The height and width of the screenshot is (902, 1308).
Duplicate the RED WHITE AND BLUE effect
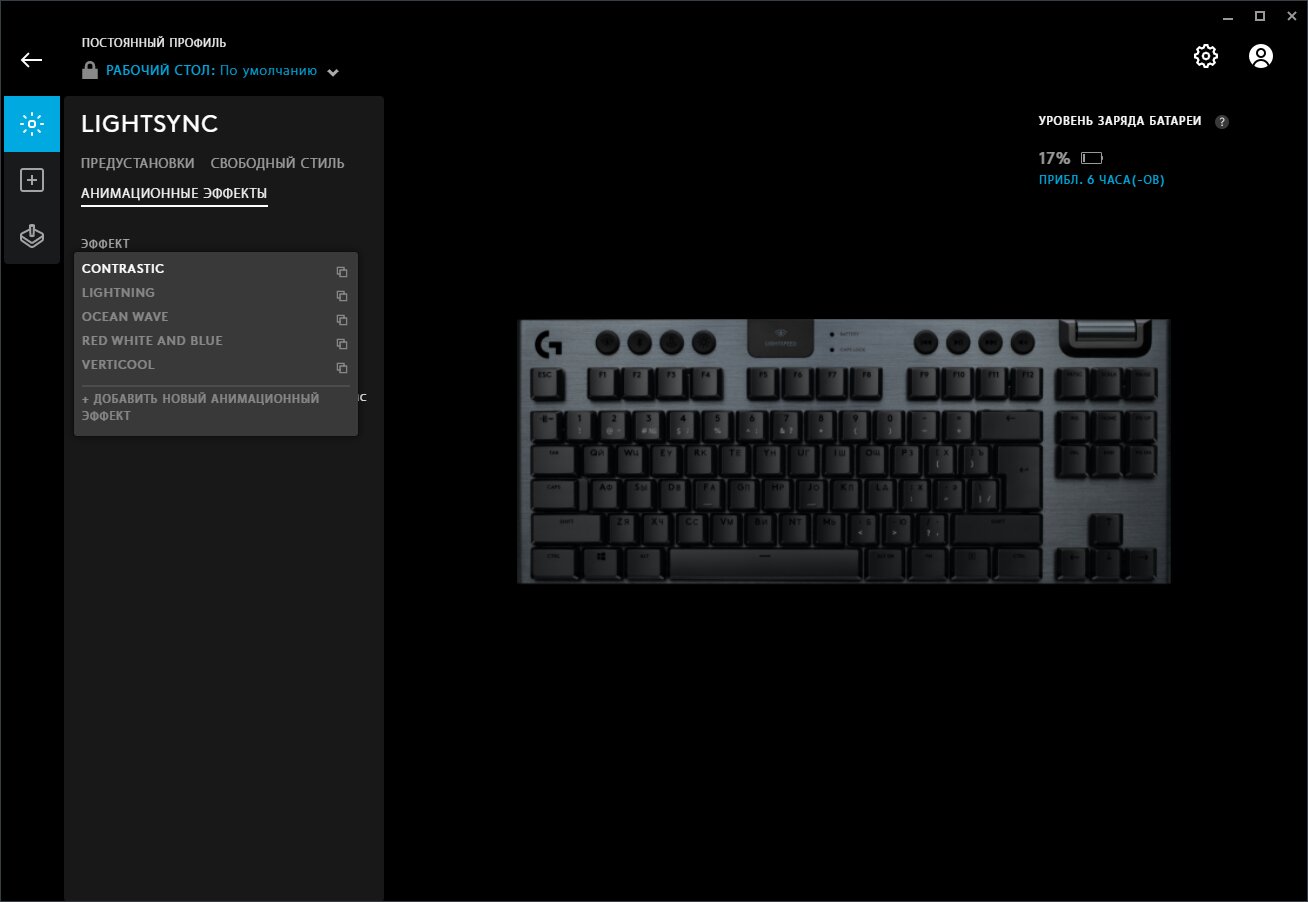pyautogui.click(x=342, y=344)
